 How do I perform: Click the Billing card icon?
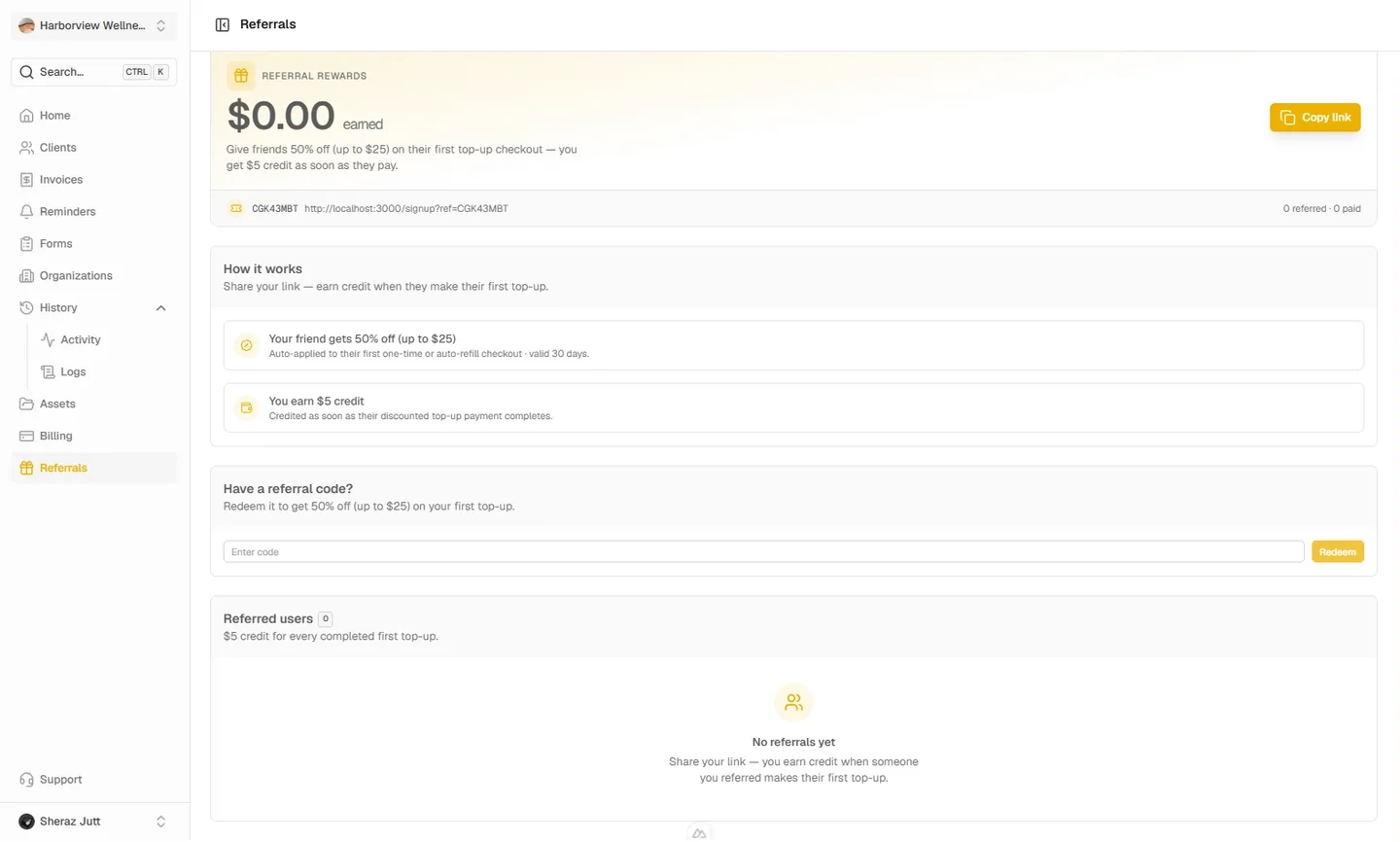[26, 437]
